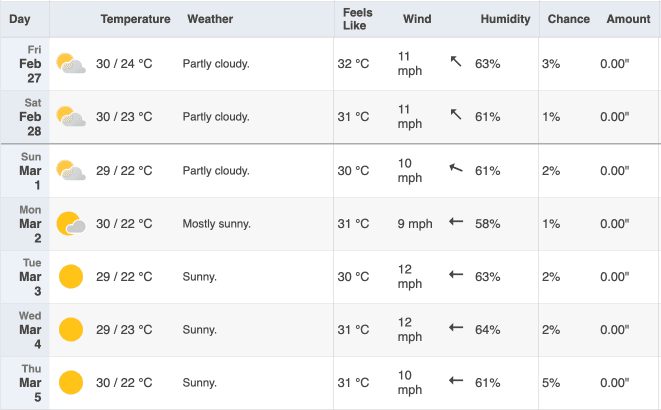Click the wind arrow for Thu Mar 5

click(456, 381)
